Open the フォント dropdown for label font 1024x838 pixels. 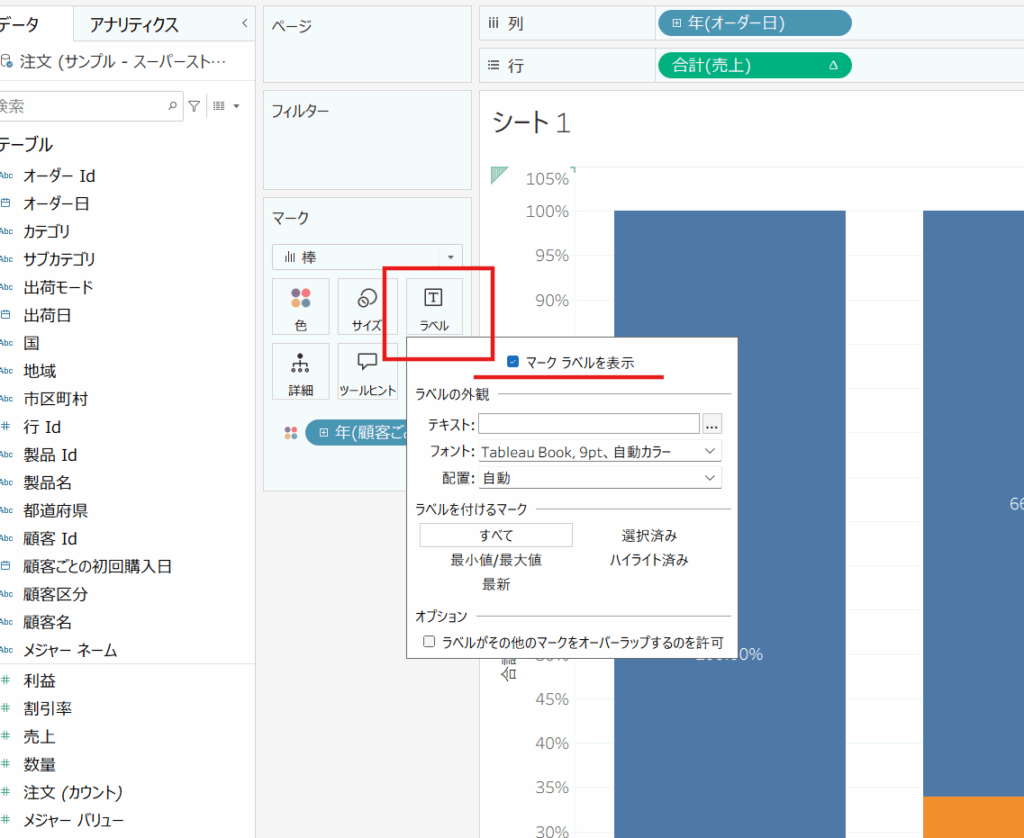click(600, 451)
